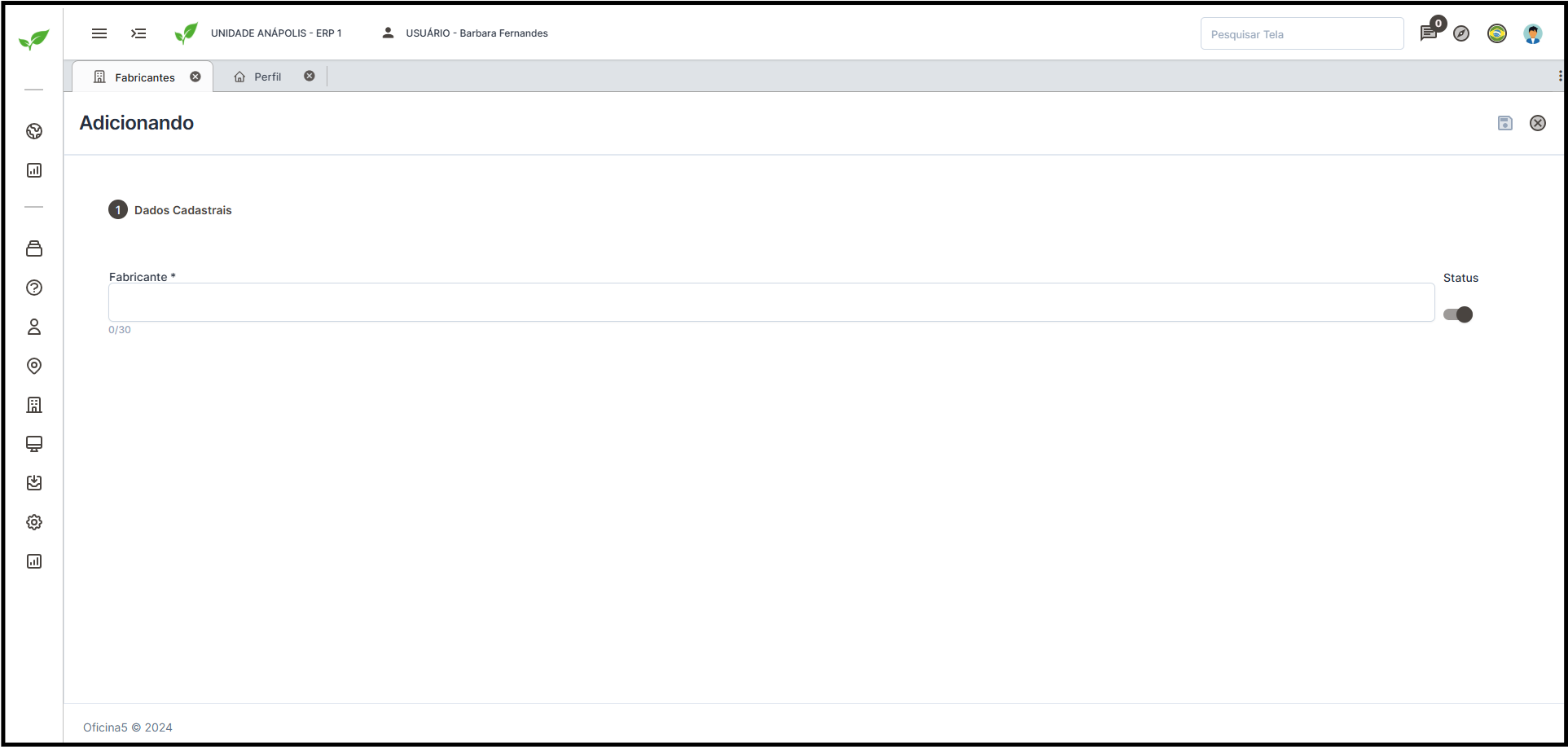Collapse sidebar with indent list icon

pos(138,33)
